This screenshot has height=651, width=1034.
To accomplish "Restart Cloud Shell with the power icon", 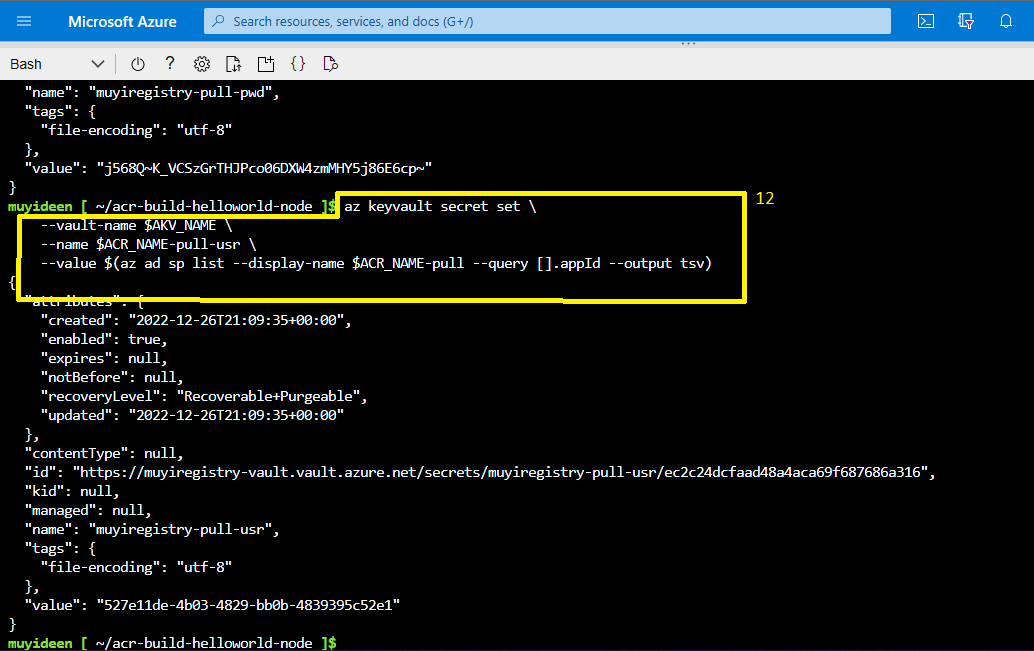I will [138, 64].
